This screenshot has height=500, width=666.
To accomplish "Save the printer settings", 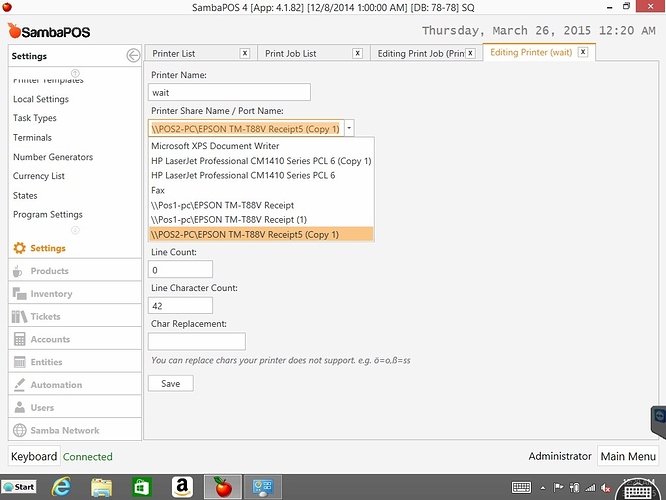I will click(x=171, y=383).
